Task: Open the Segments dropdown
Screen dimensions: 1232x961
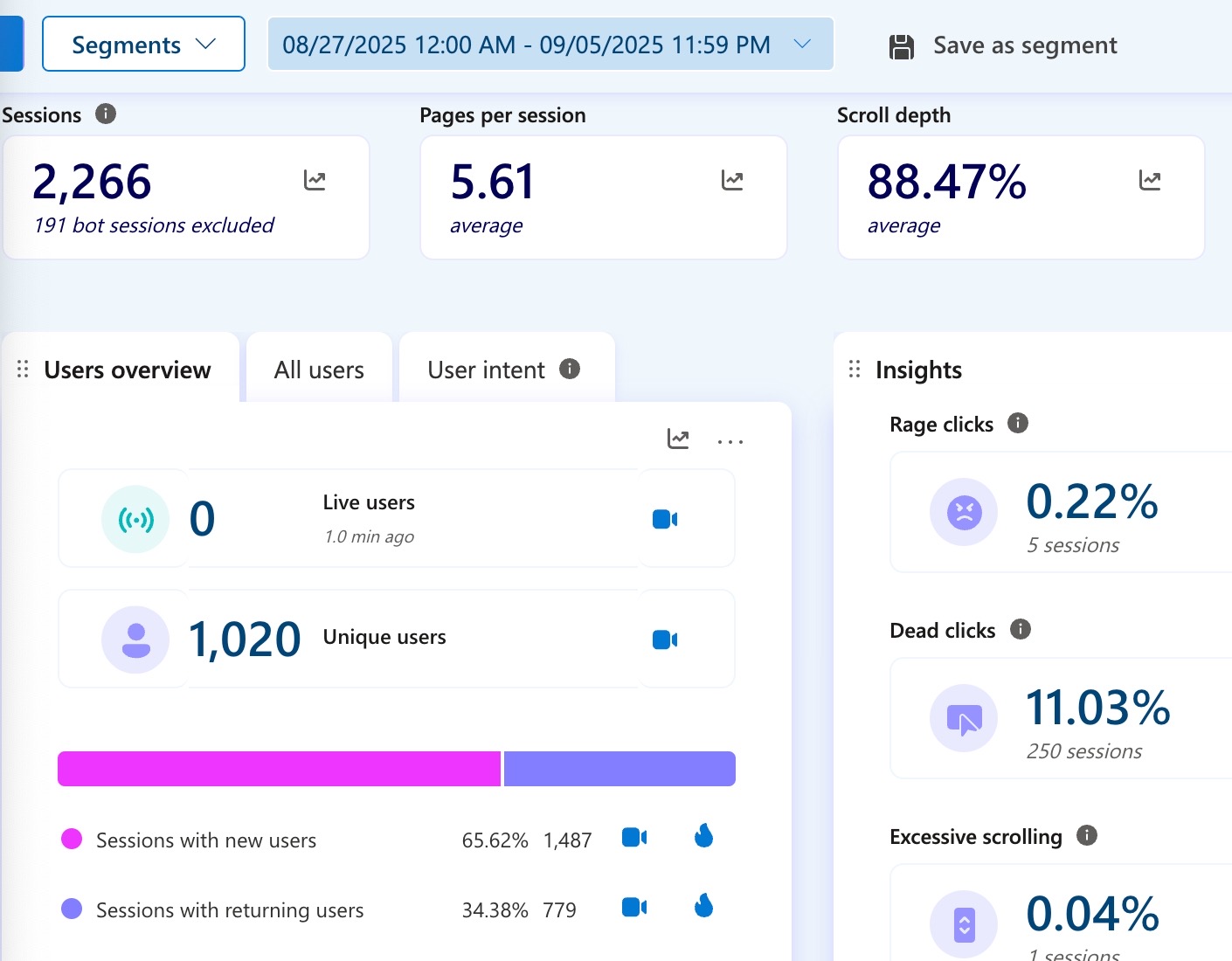Action: click(x=143, y=45)
